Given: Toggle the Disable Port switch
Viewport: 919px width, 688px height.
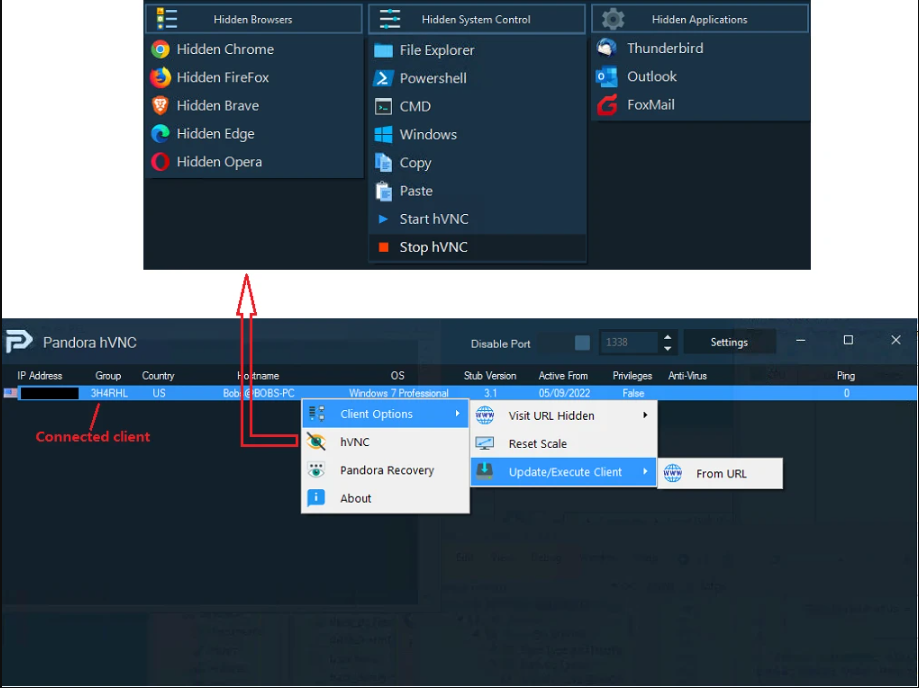Looking at the screenshot, I should (581, 342).
